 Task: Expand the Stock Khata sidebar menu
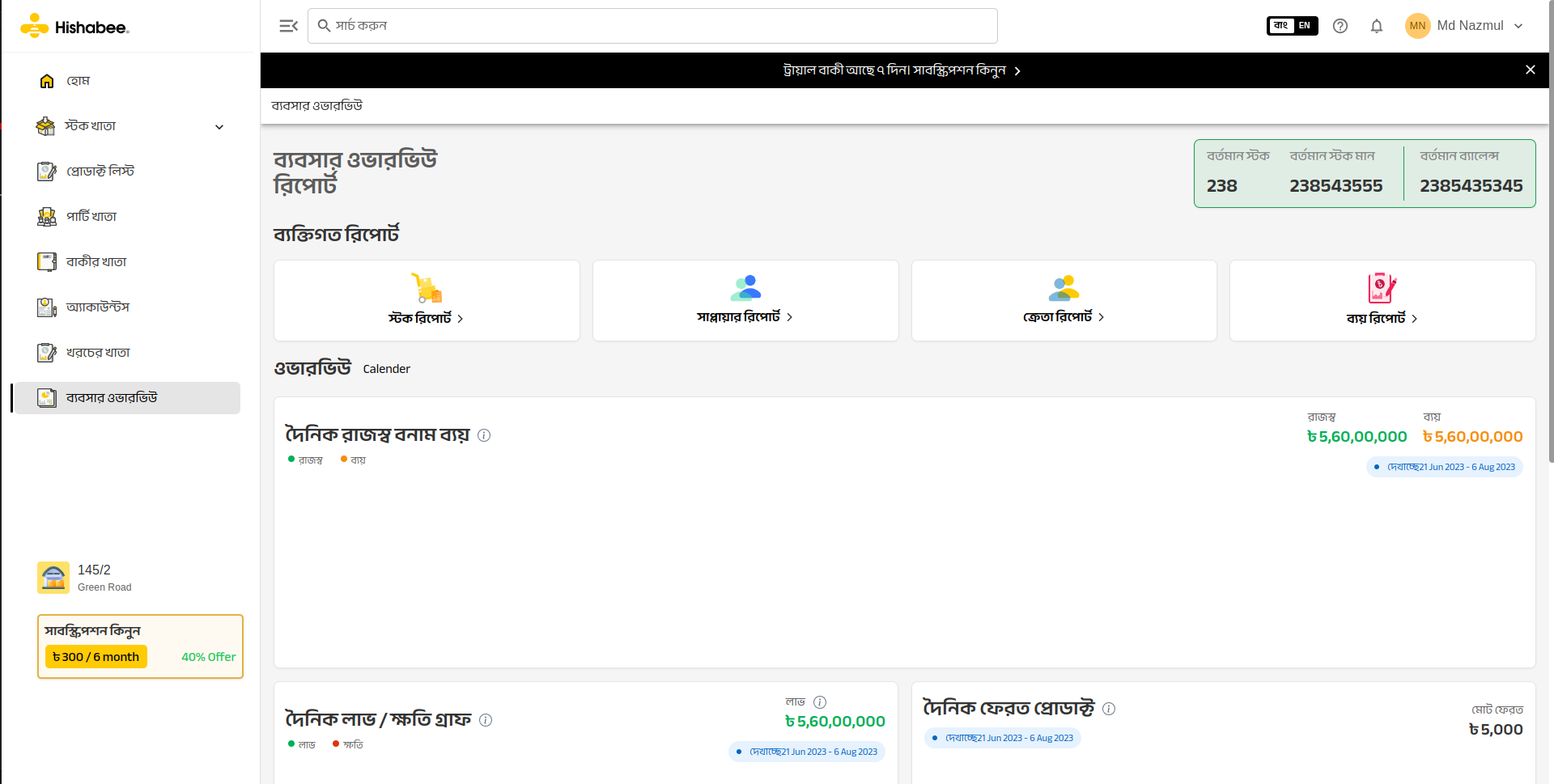tap(219, 126)
